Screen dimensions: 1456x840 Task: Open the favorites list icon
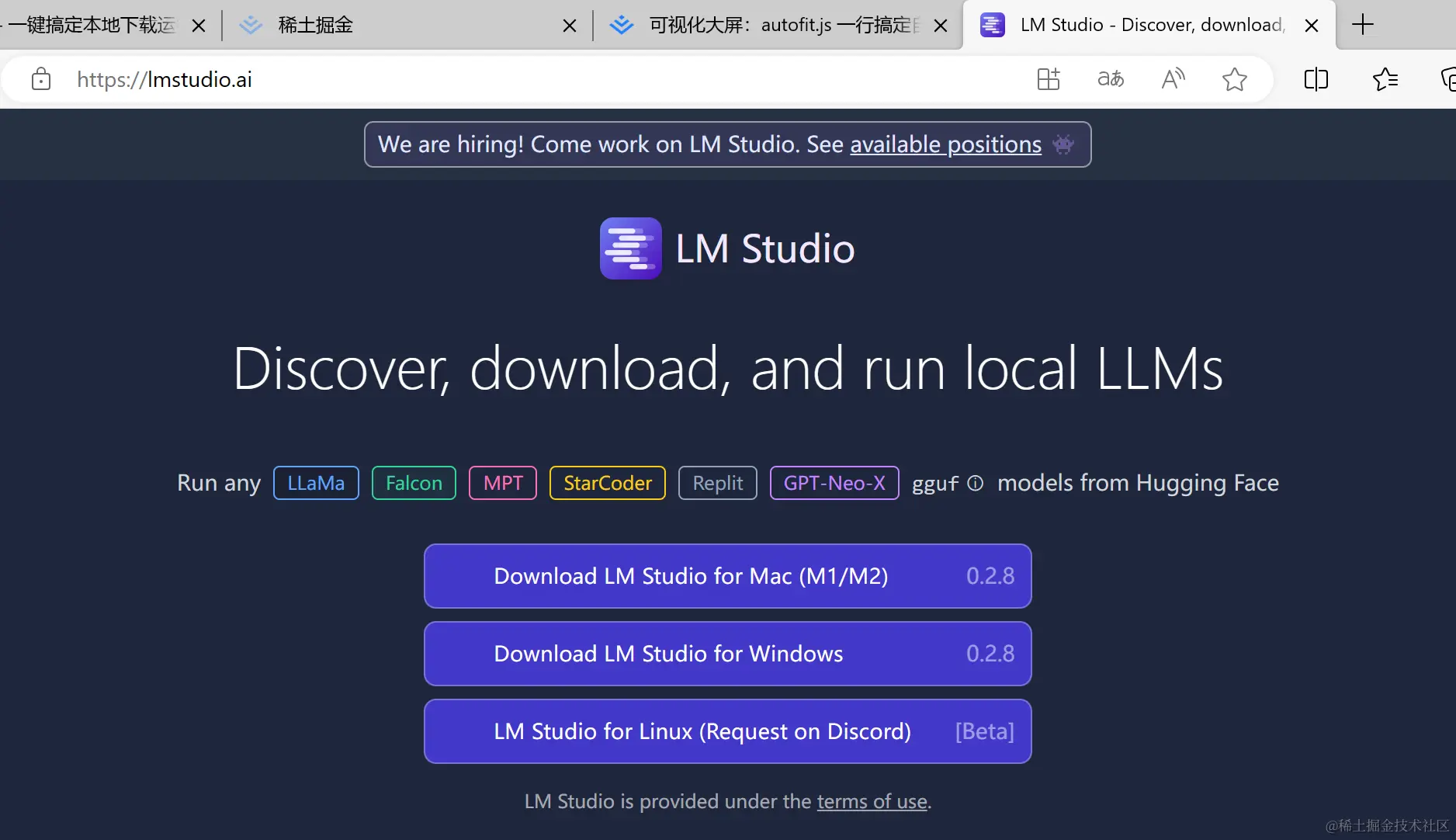pos(1385,79)
